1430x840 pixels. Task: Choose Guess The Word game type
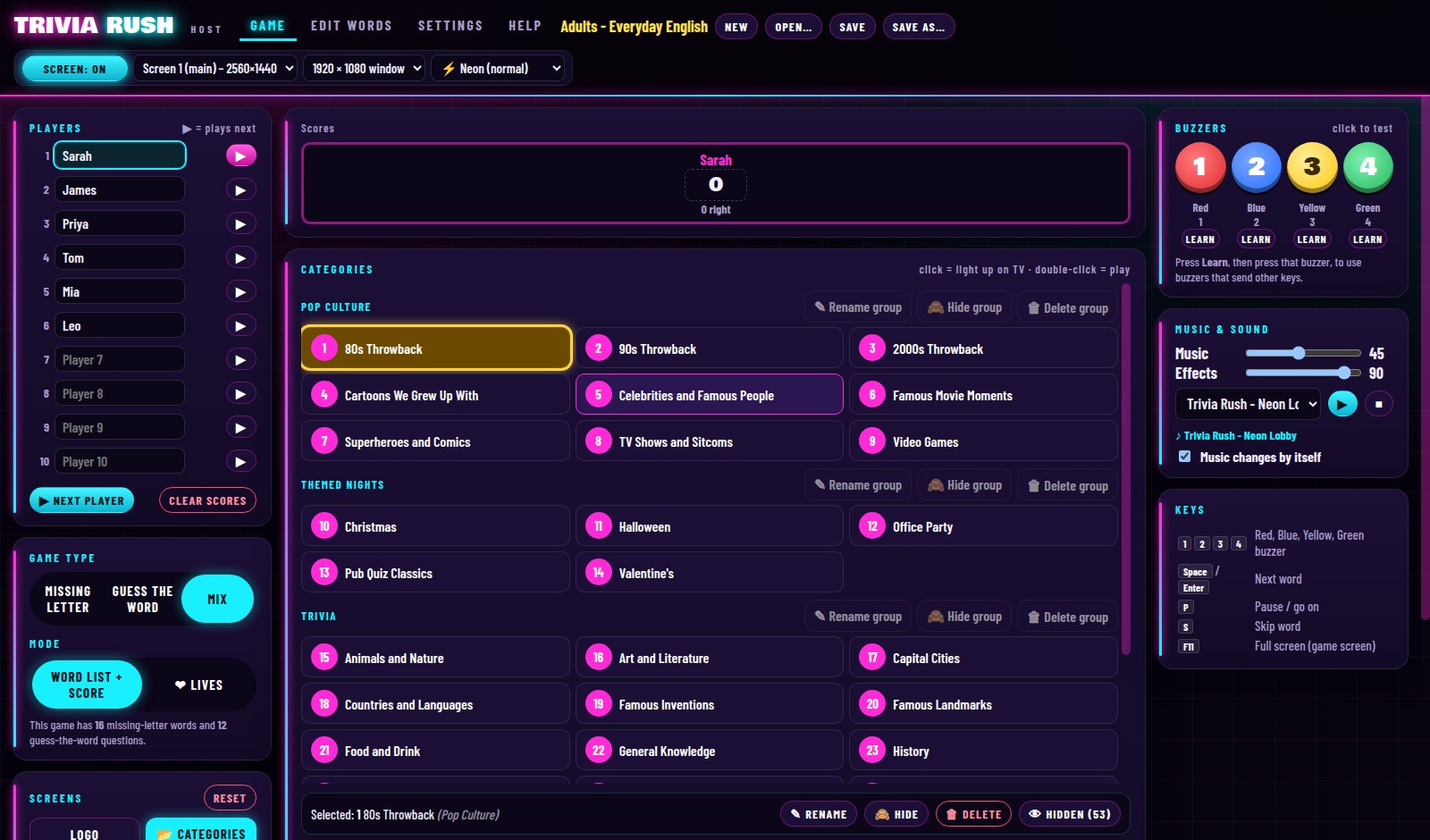[x=142, y=599]
